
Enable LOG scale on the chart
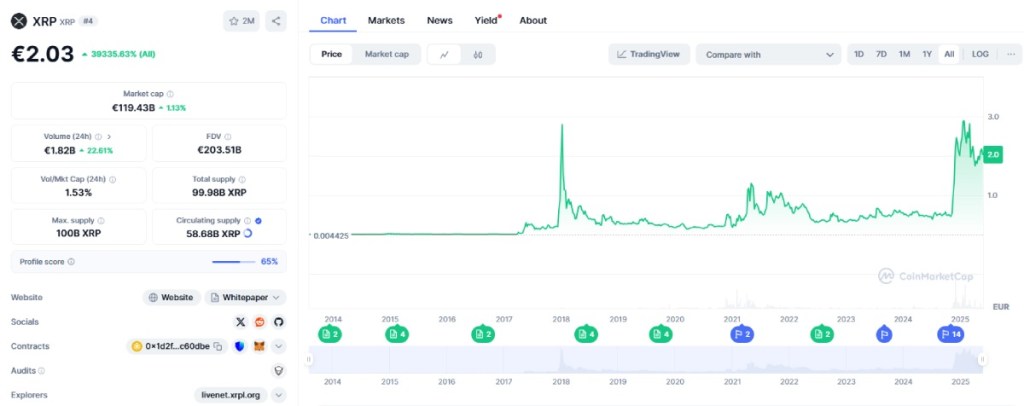coord(980,54)
